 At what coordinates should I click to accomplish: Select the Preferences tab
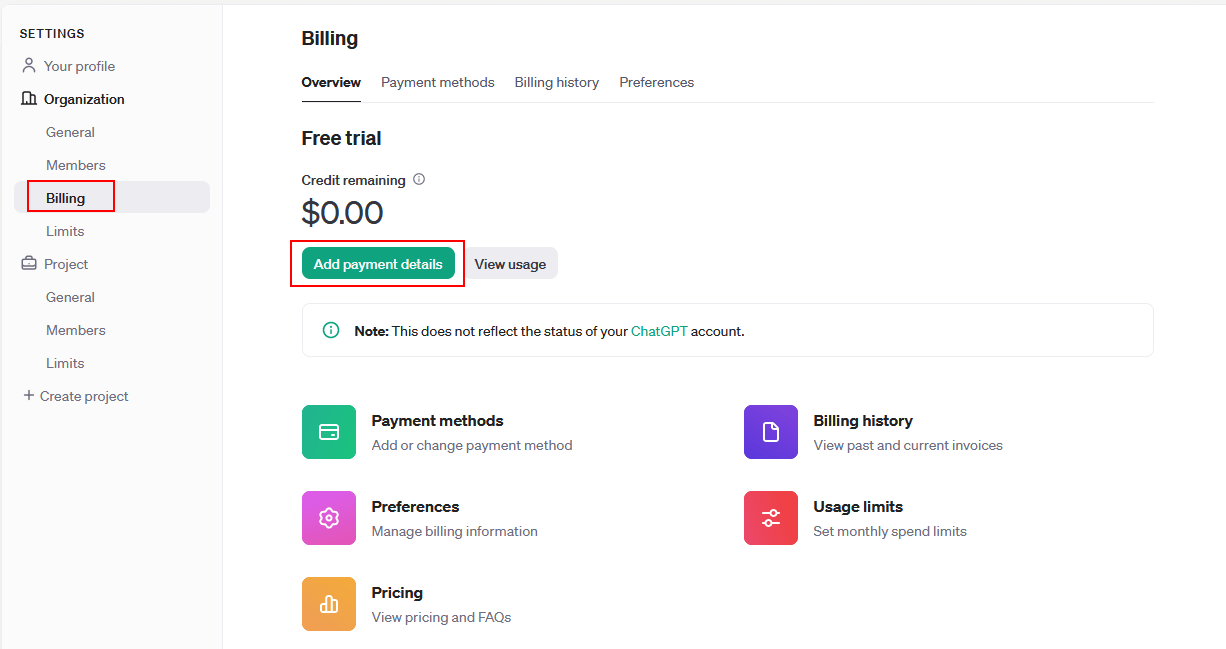(x=656, y=82)
